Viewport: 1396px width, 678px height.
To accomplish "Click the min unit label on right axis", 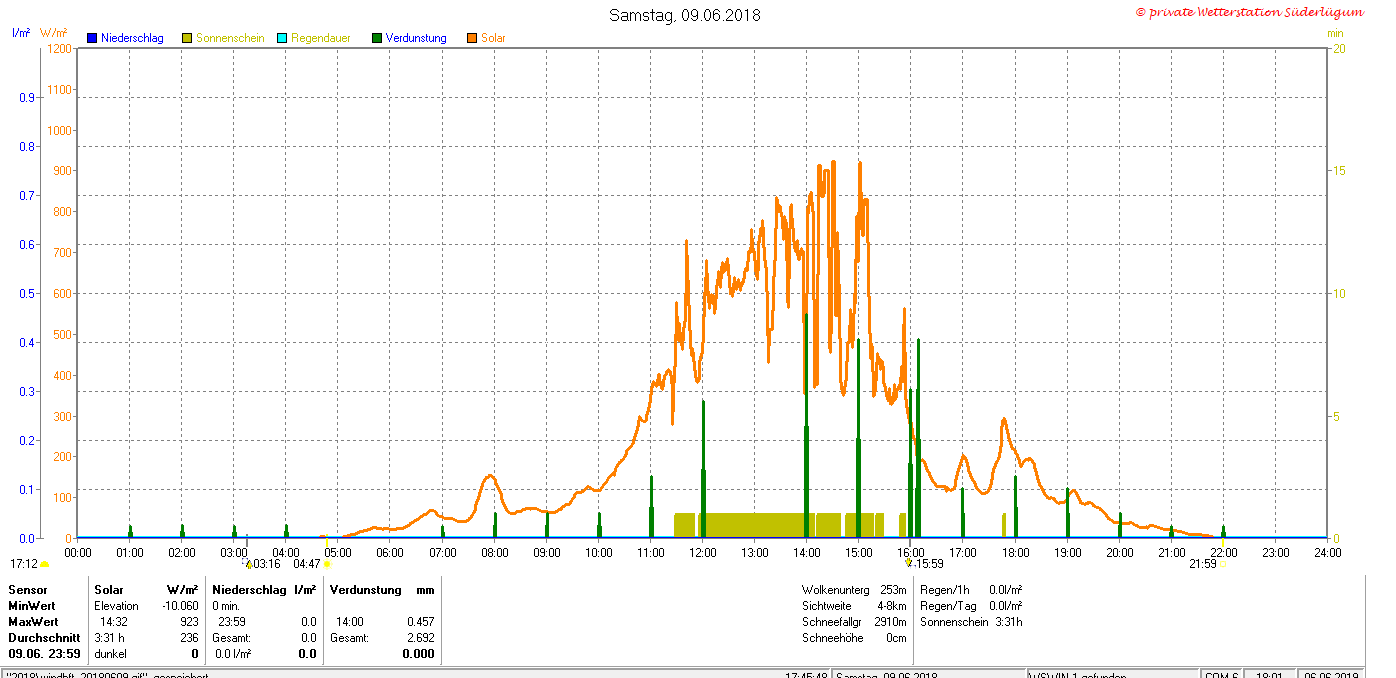I will click(x=1335, y=33).
